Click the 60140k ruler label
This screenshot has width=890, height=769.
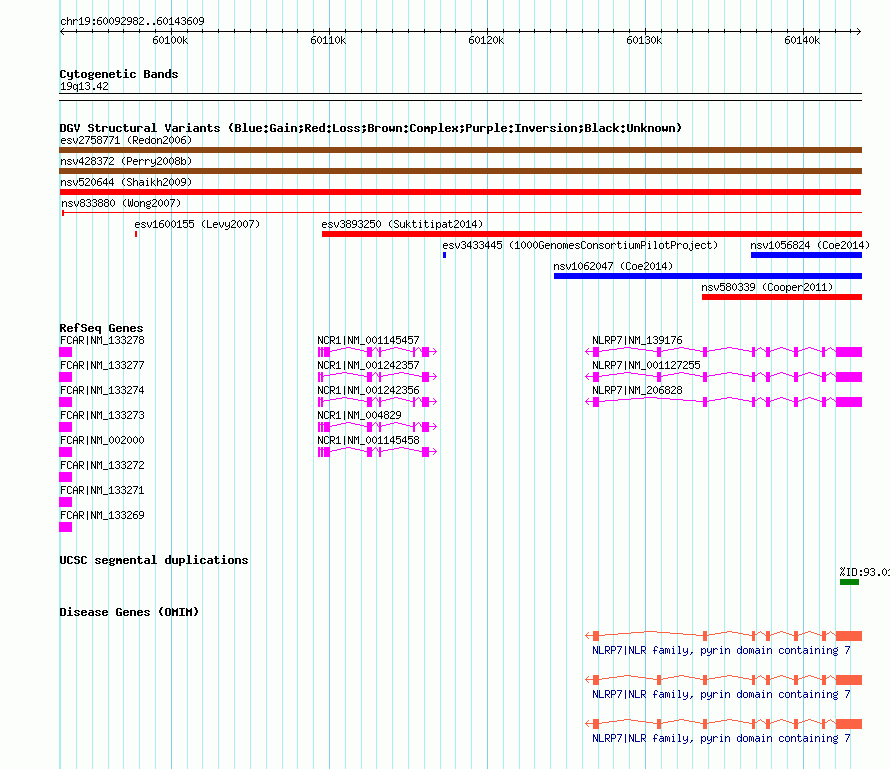point(802,40)
